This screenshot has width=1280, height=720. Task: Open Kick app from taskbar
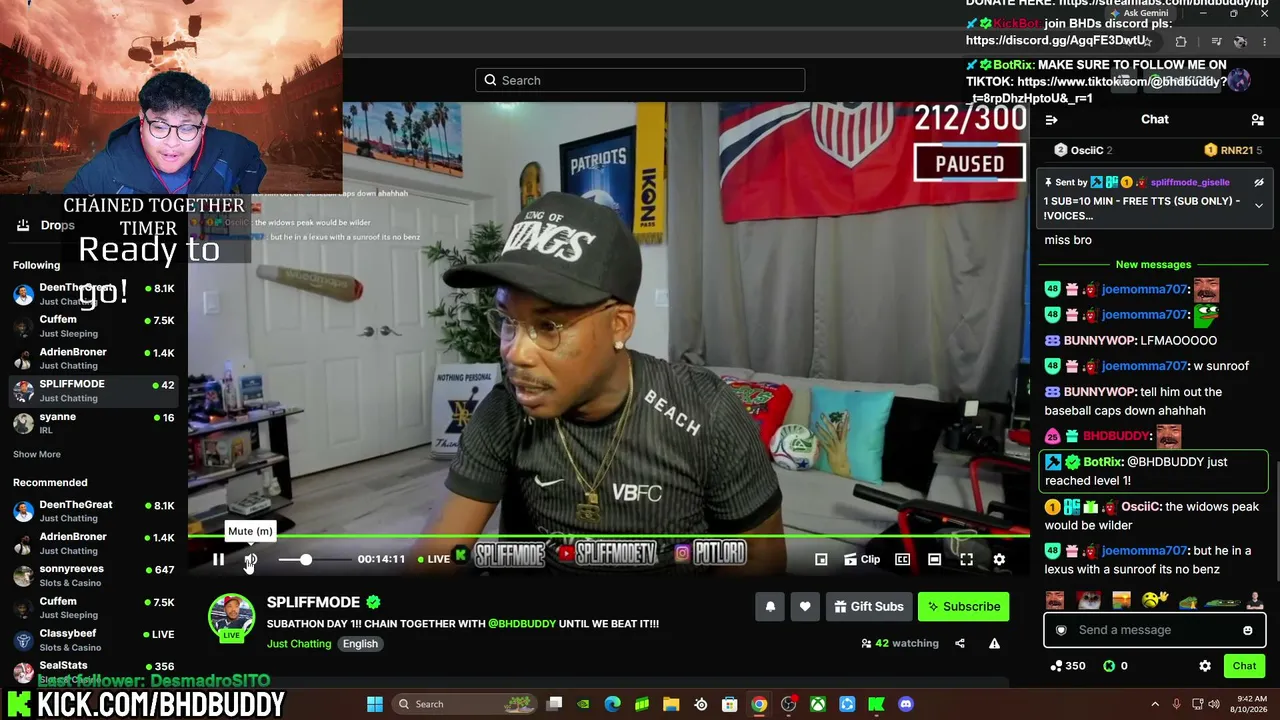tap(877, 704)
